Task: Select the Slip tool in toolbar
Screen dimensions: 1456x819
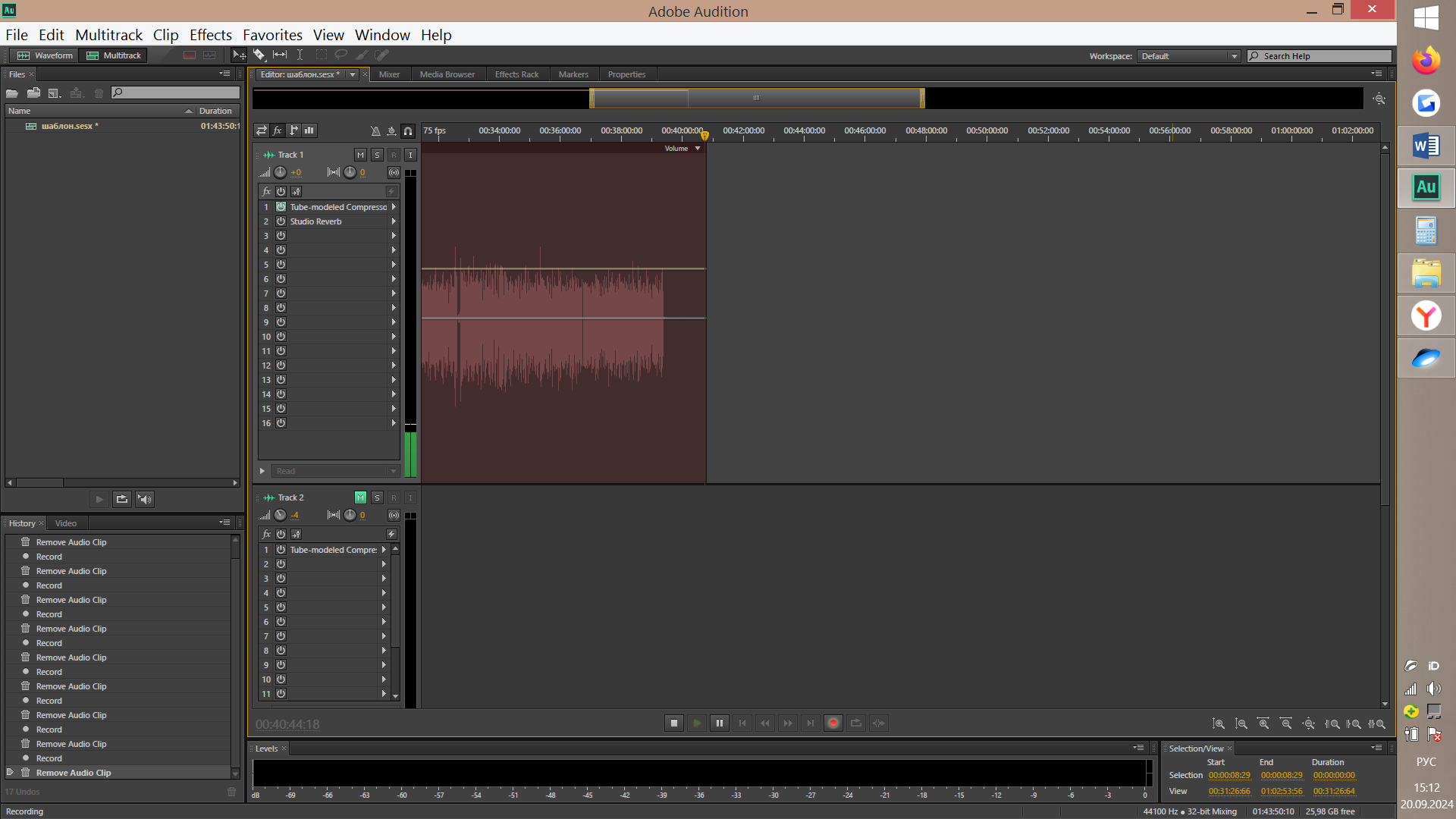Action: pos(280,55)
